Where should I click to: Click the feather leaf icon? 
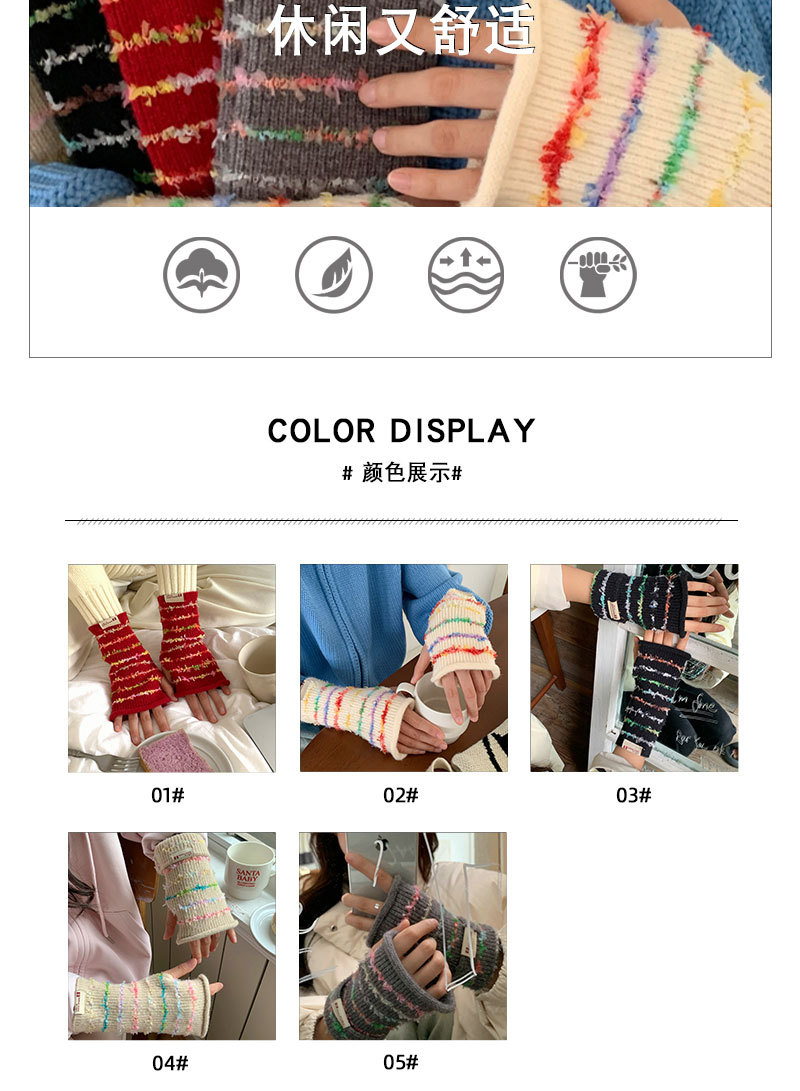click(x=334, y=275)
